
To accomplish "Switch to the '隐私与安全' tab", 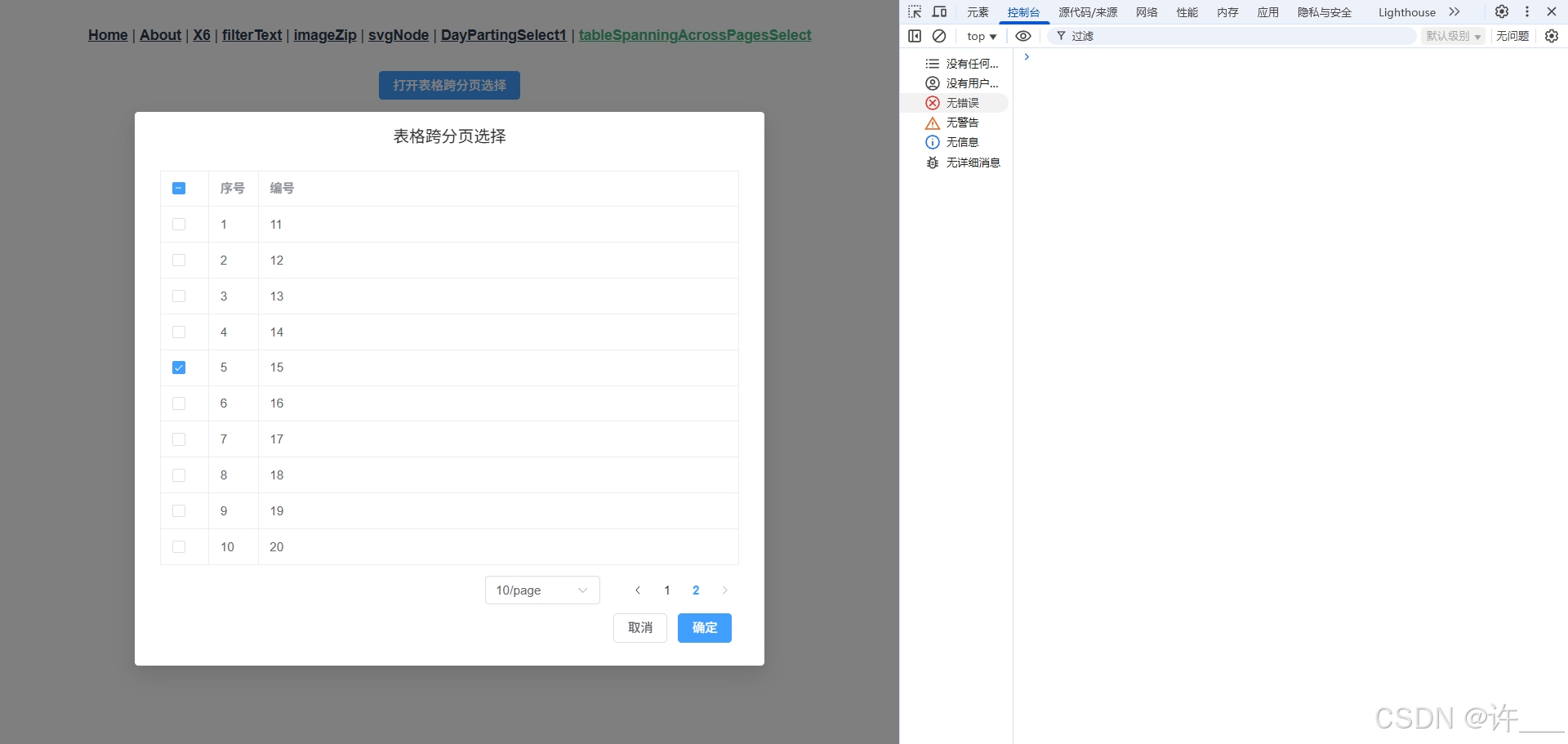I will 1325,12.
